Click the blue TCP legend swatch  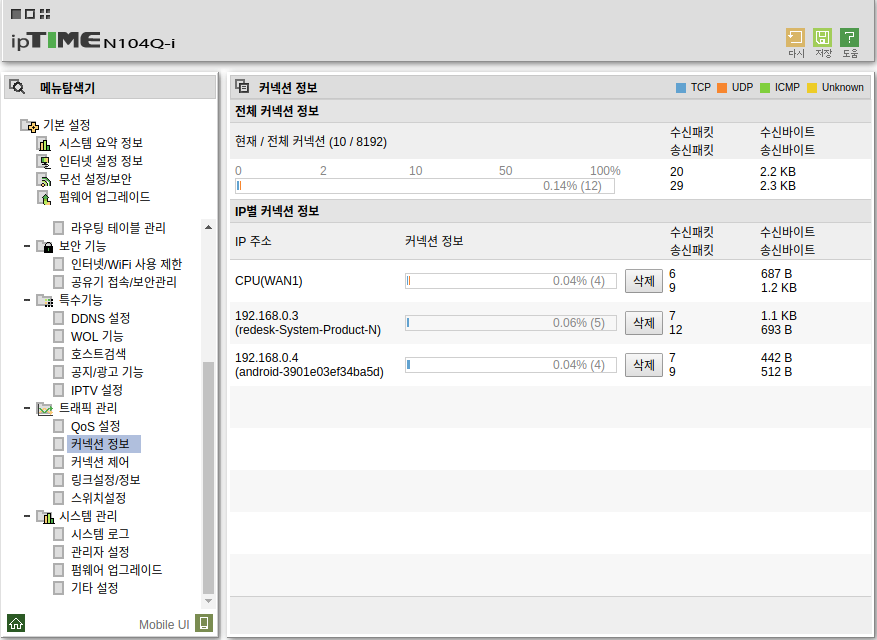(x=681, y=88)
